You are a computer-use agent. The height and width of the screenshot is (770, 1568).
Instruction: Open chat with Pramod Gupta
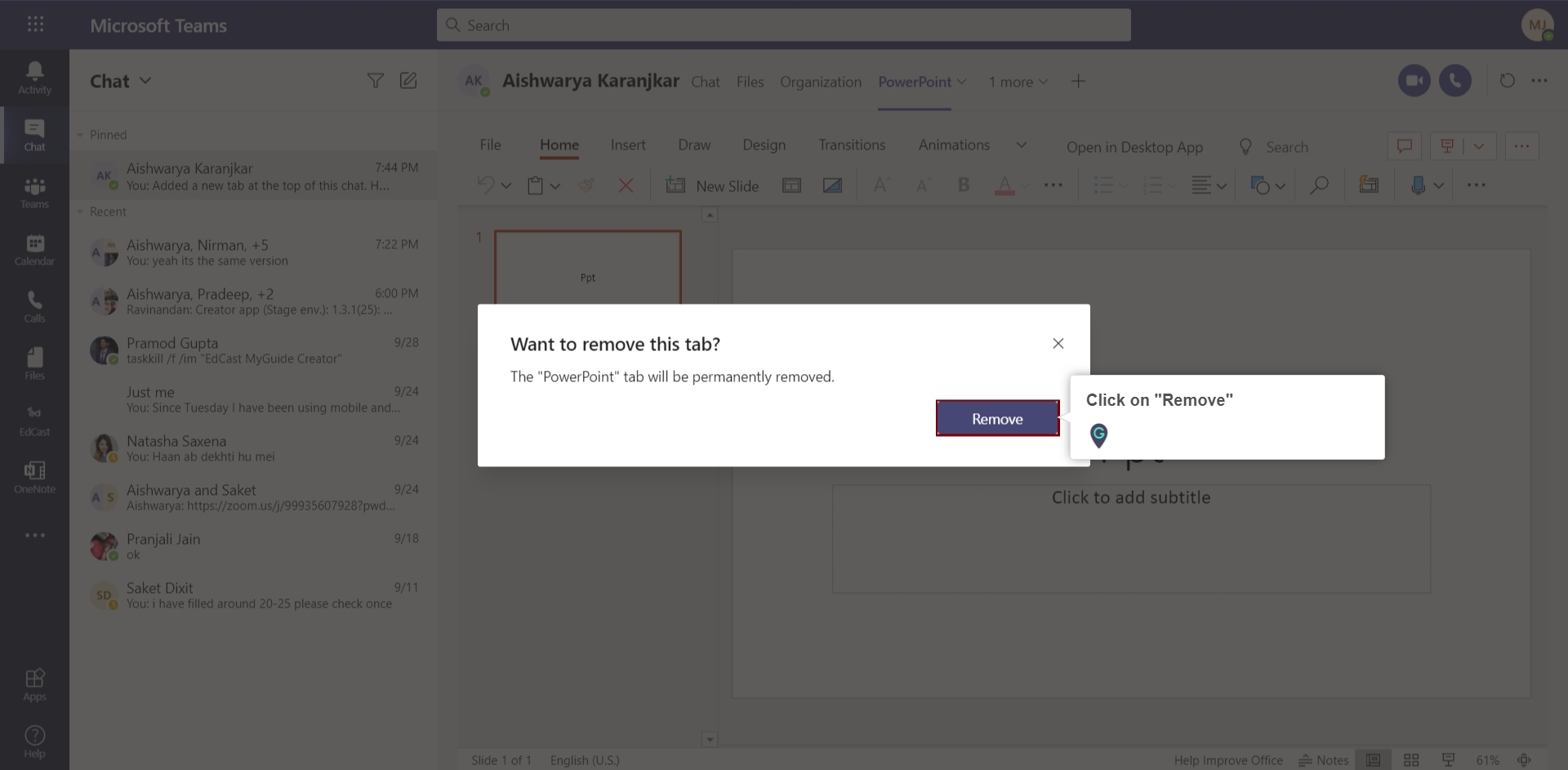point(253,350)
